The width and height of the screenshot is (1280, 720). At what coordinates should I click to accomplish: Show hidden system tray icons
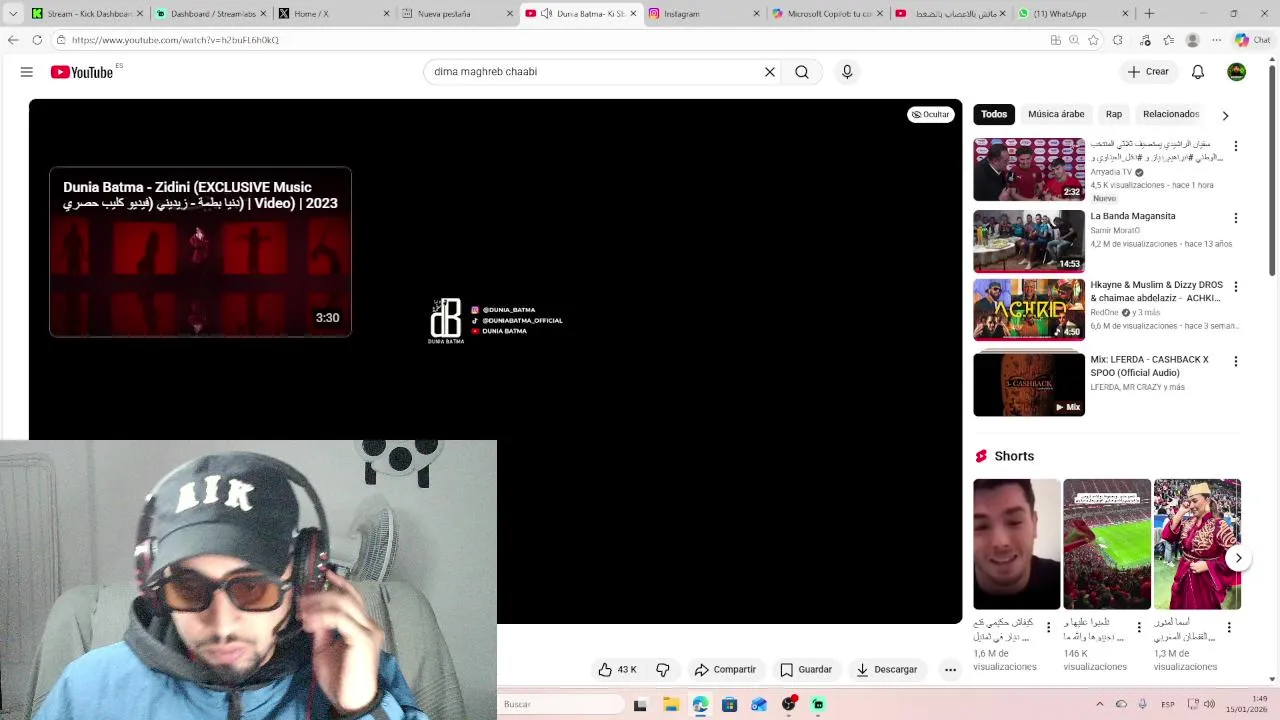[x=1099, y=704]
